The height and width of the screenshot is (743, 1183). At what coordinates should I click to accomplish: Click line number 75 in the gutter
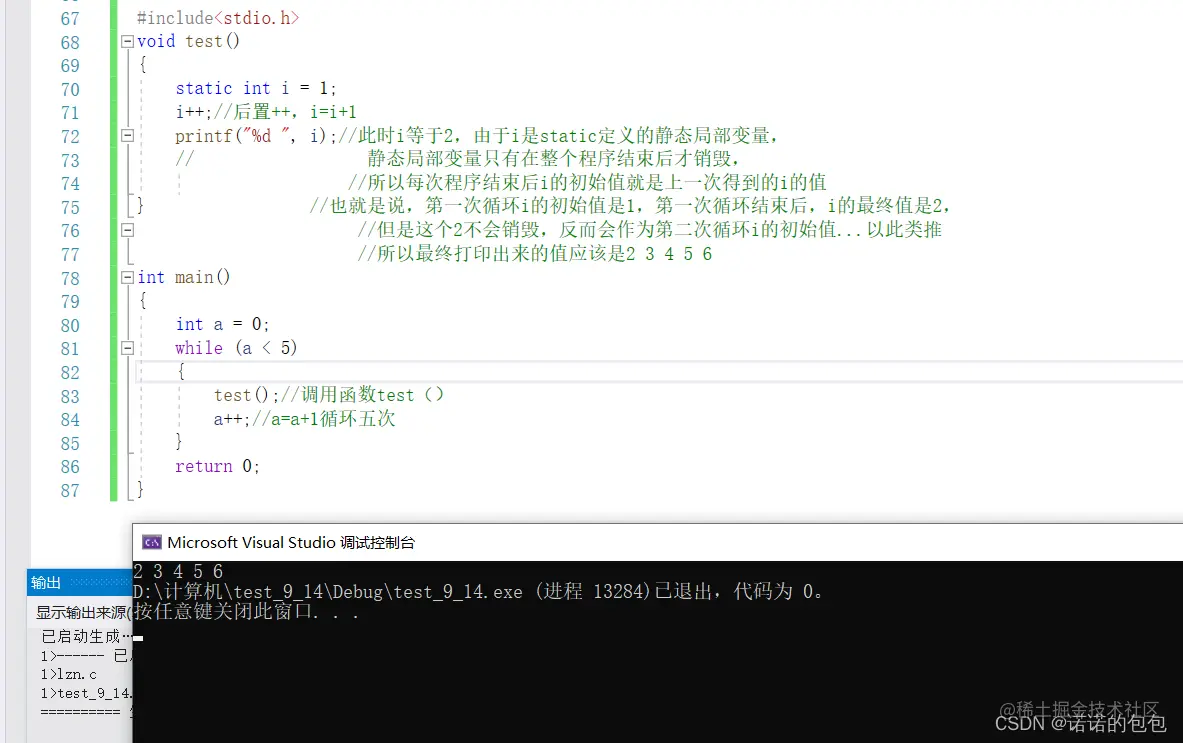pos(70,207)
